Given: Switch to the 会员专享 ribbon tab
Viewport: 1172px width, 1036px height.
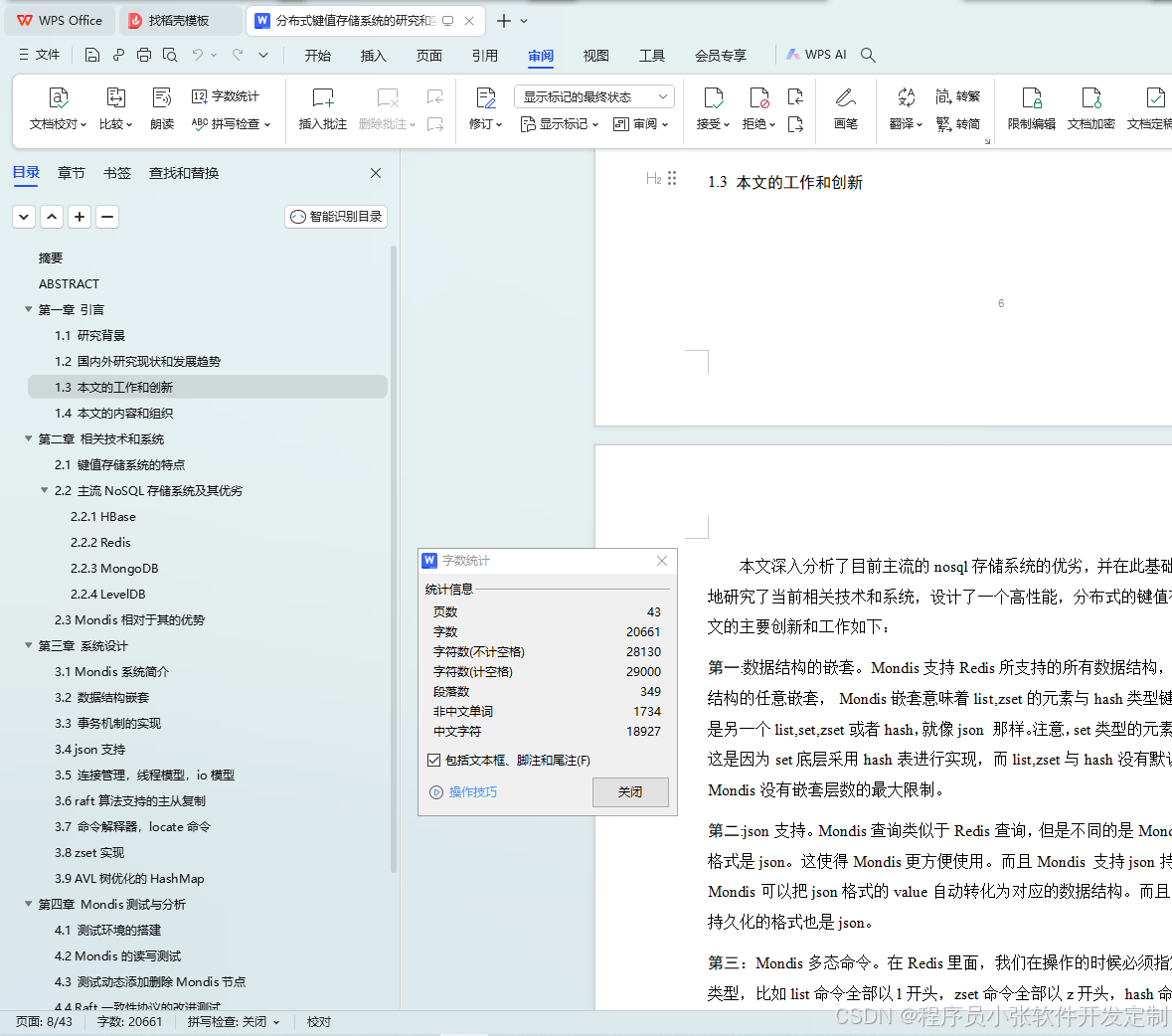Looking at the screenshot, I should [x=721, y=56].
